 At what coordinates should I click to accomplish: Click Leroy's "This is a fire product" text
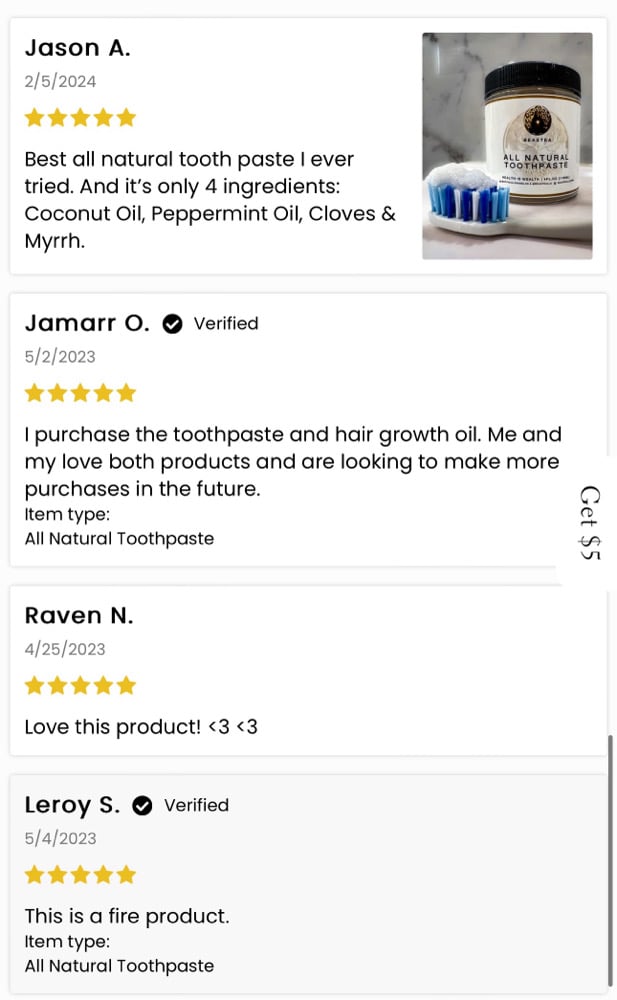[x=127, y=916]
